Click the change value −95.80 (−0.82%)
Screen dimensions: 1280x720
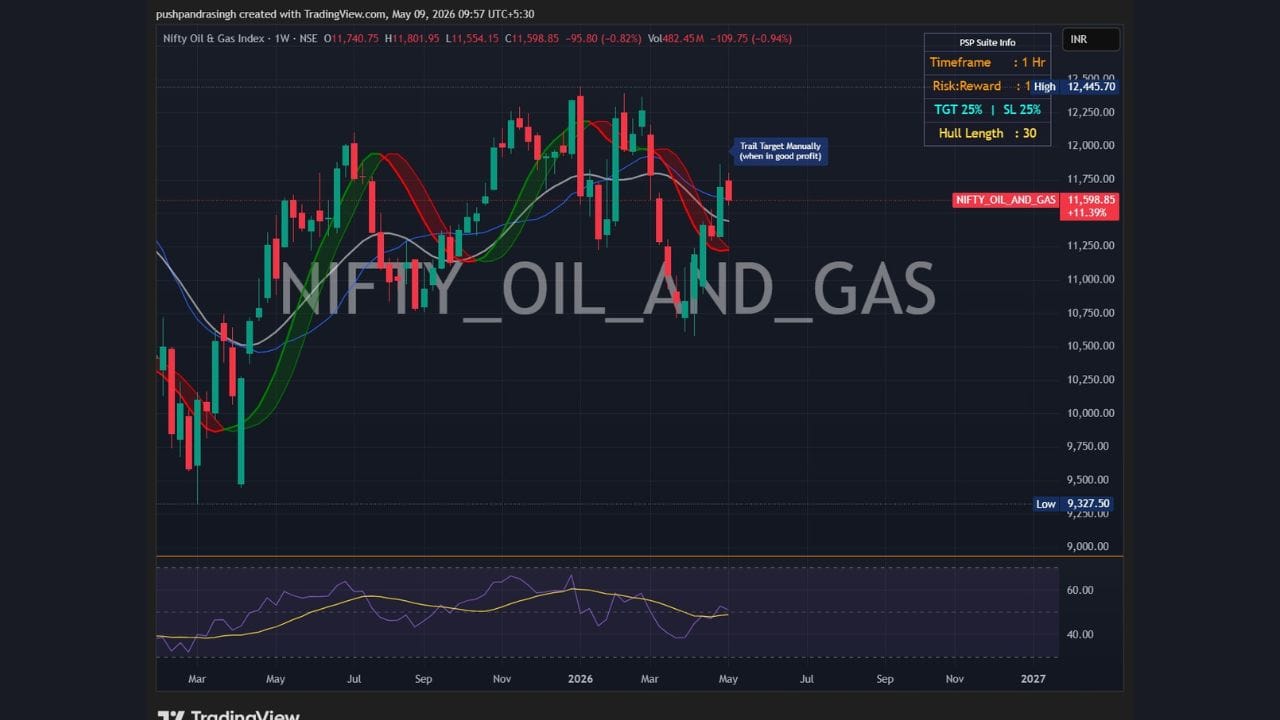point(602,39)
